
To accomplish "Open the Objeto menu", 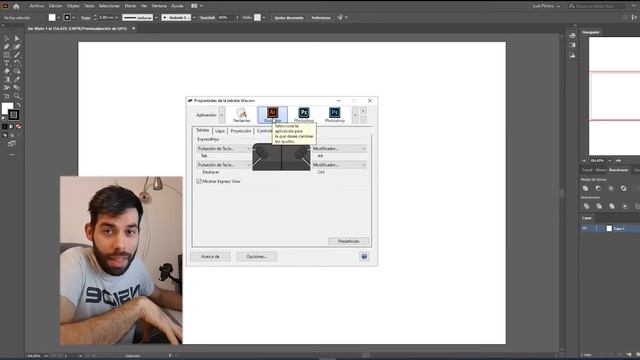I will pos(73,6).
